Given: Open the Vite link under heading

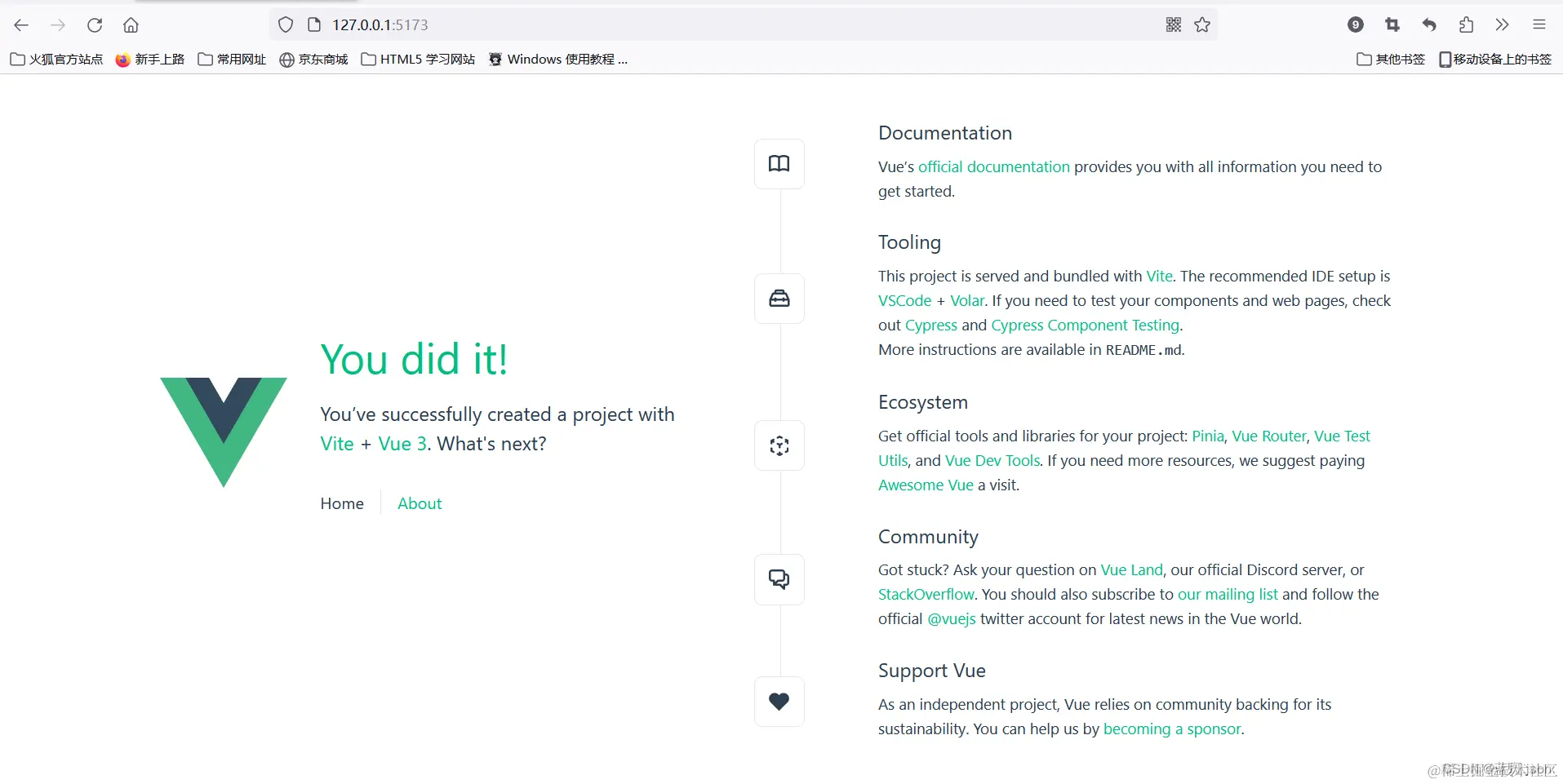Looking at the screenshot, I should coord(337,444).
